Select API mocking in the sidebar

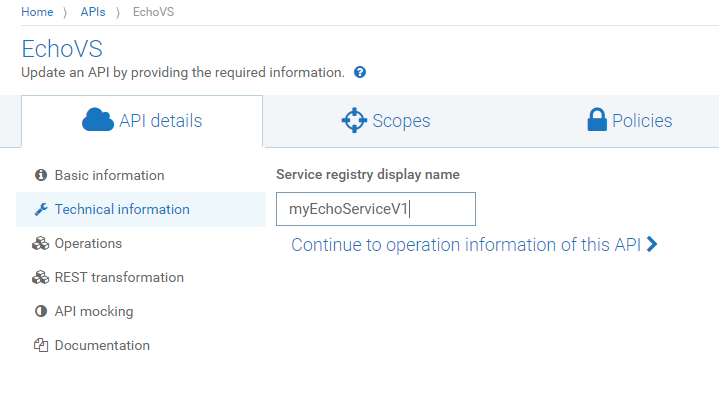coord(94,311)
